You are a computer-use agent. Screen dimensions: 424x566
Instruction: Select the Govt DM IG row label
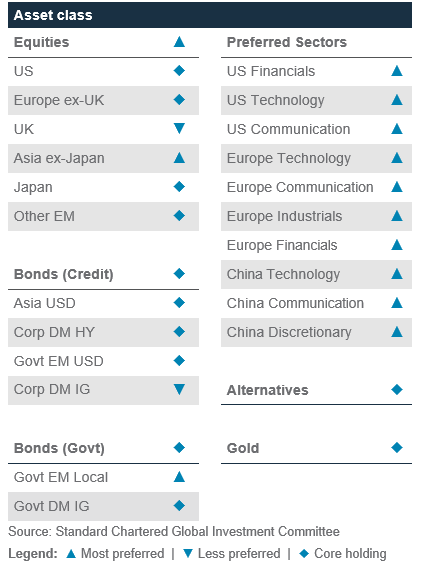52,506
